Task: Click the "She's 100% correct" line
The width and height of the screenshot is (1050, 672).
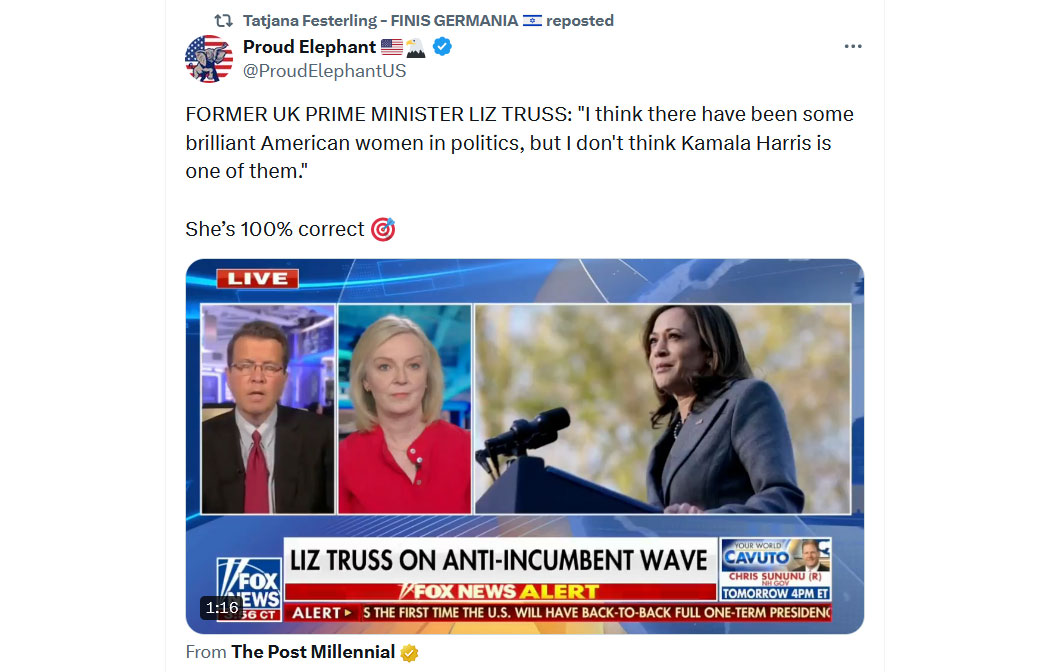Action: point(275,229)
